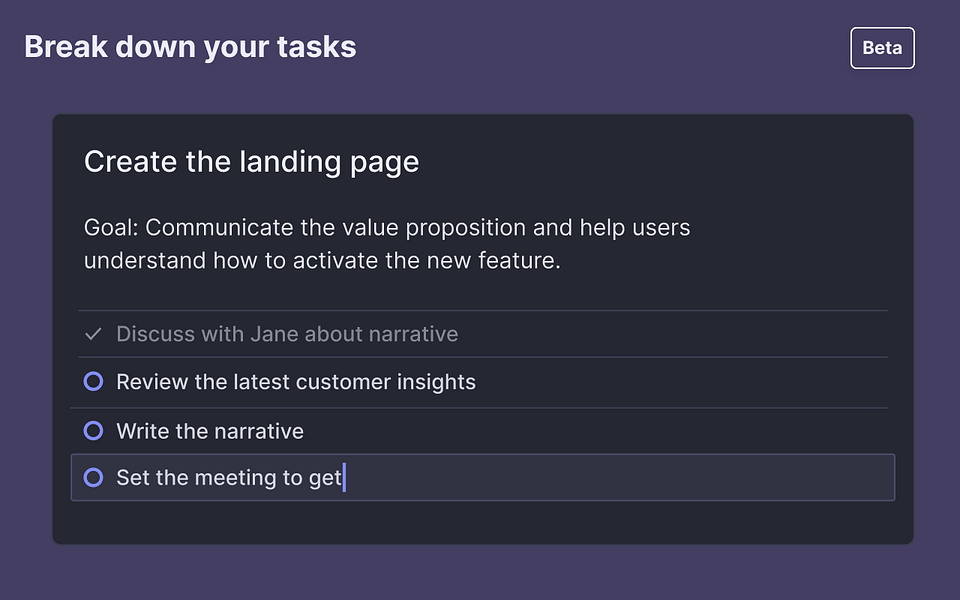Click the Break down your tasks heading
Image resolution: width=960 pixels, height=600 pixels.
(x=190, y=46)
